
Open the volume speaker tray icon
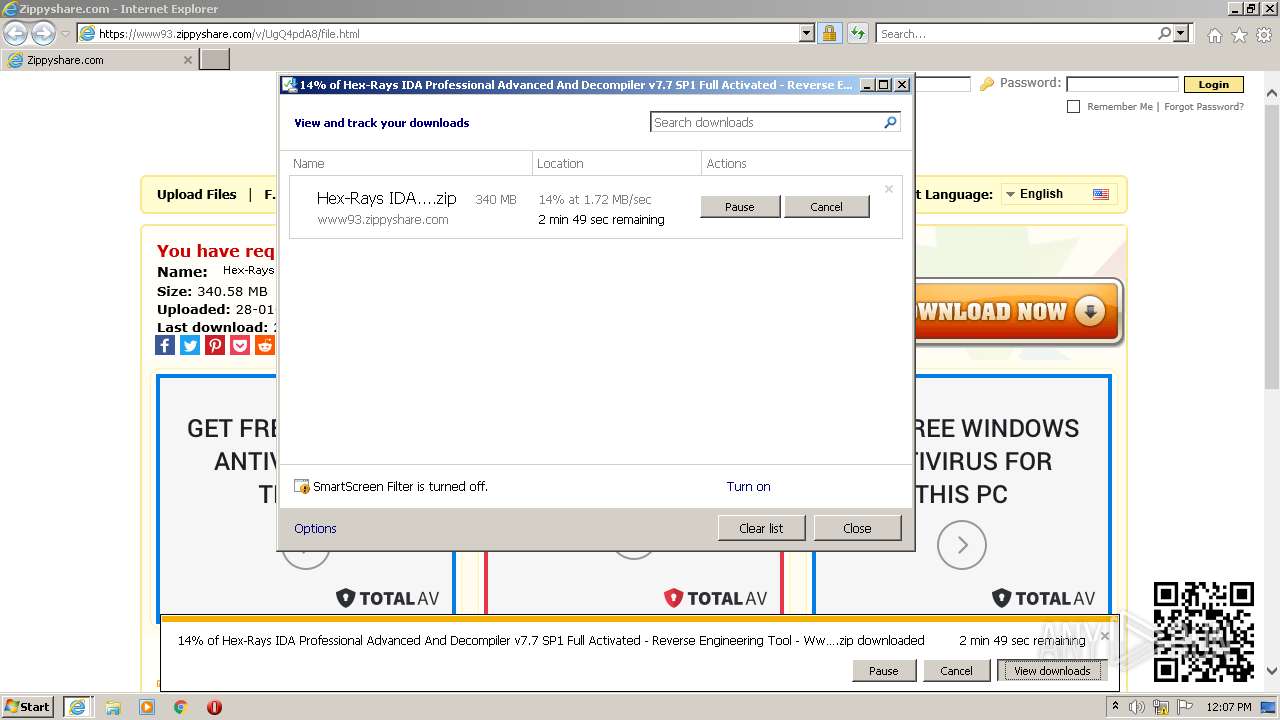[1137, 707]
